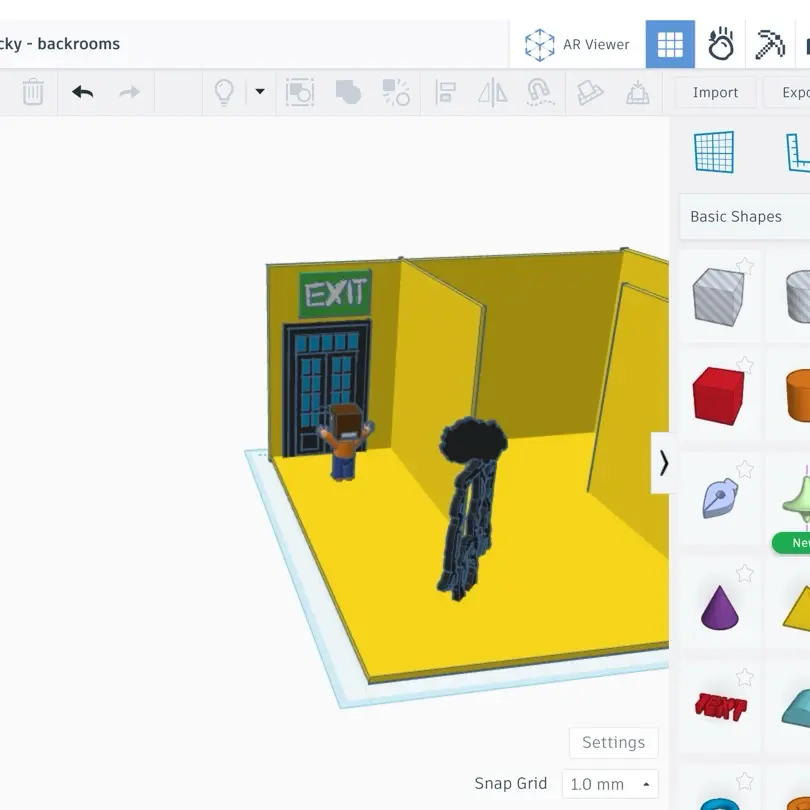The height and width of the screenshot is (810, 810).
Task: Favorite the Scribble shape with star
Action: tap(744, 470)
